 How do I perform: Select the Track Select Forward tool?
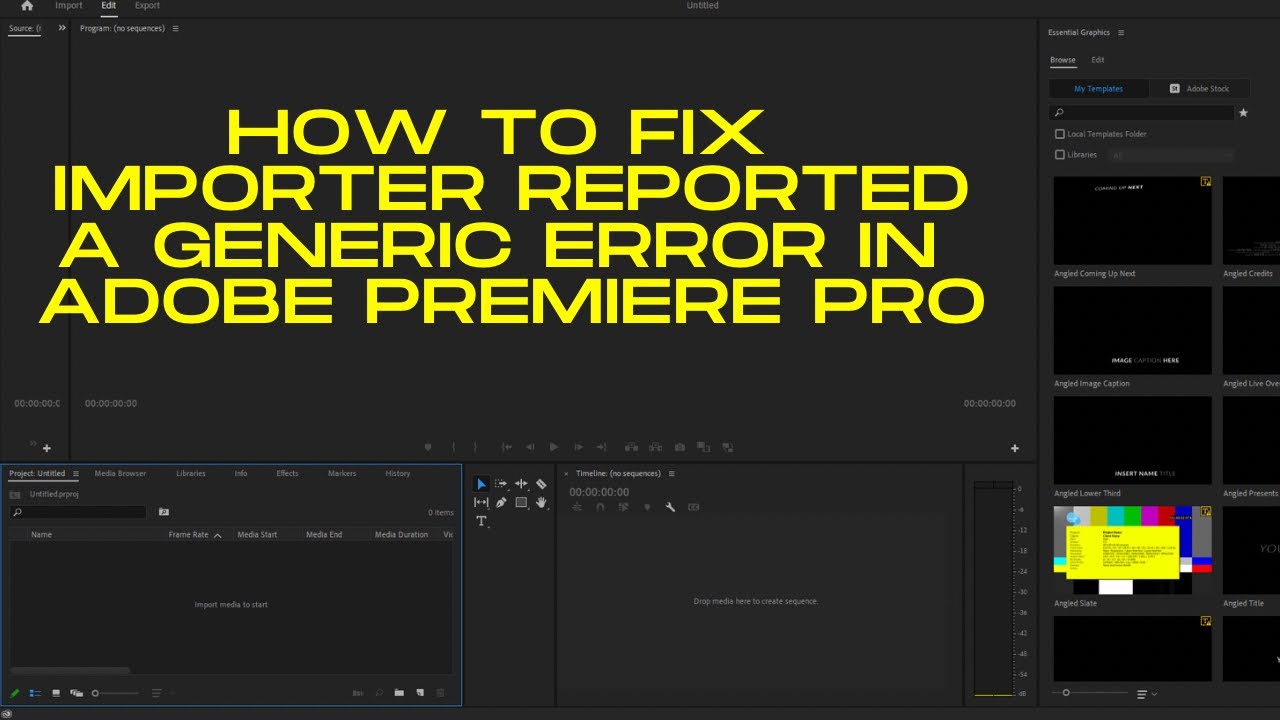[x=501, y=484]
